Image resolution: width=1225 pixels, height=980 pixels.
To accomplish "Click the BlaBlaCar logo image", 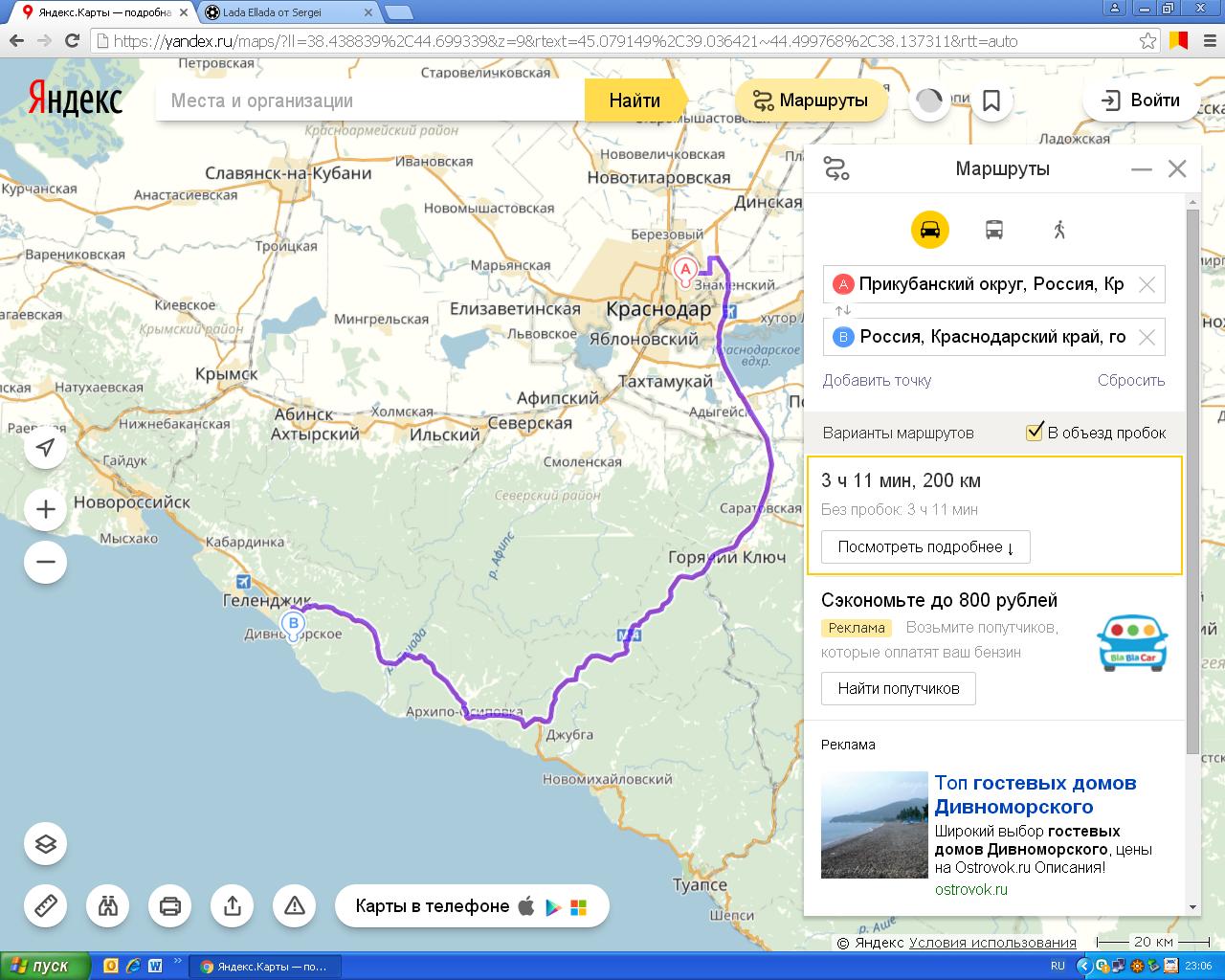I will coord(1132,642).
